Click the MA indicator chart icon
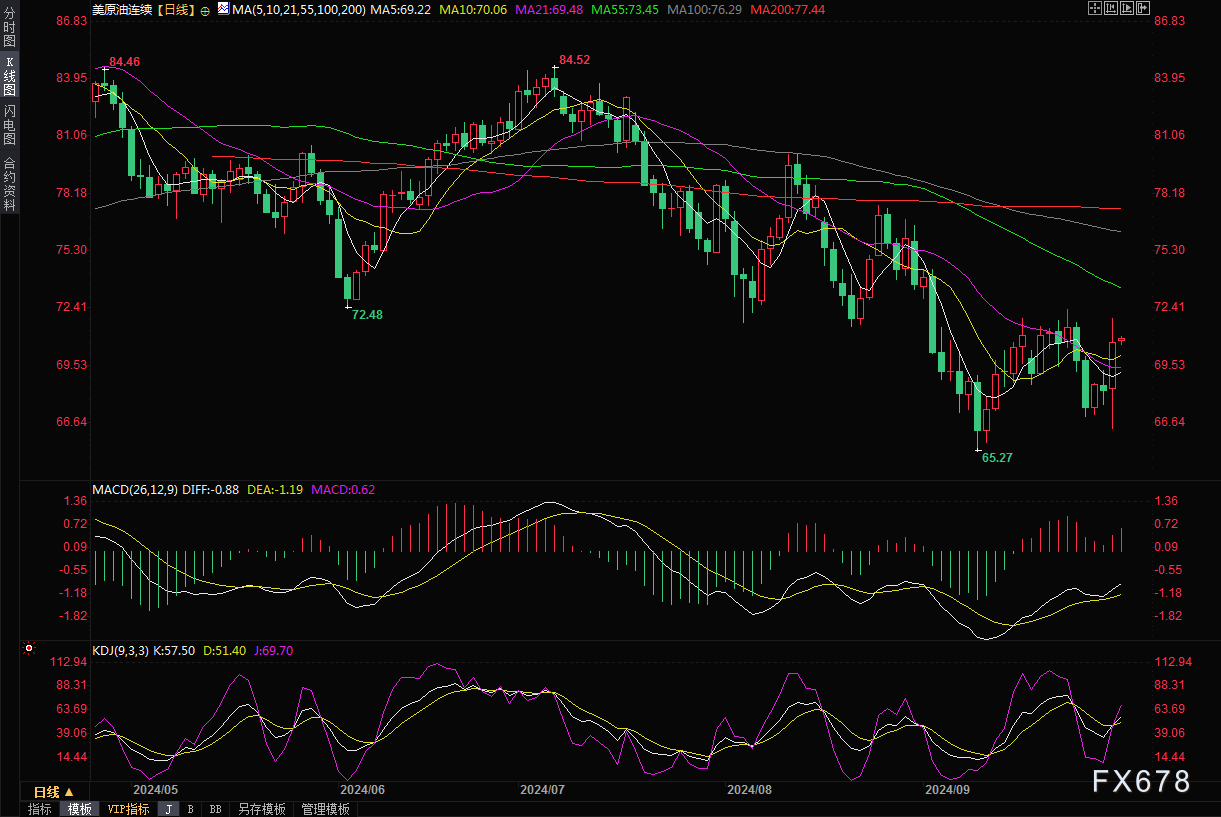 pos(222,9)
